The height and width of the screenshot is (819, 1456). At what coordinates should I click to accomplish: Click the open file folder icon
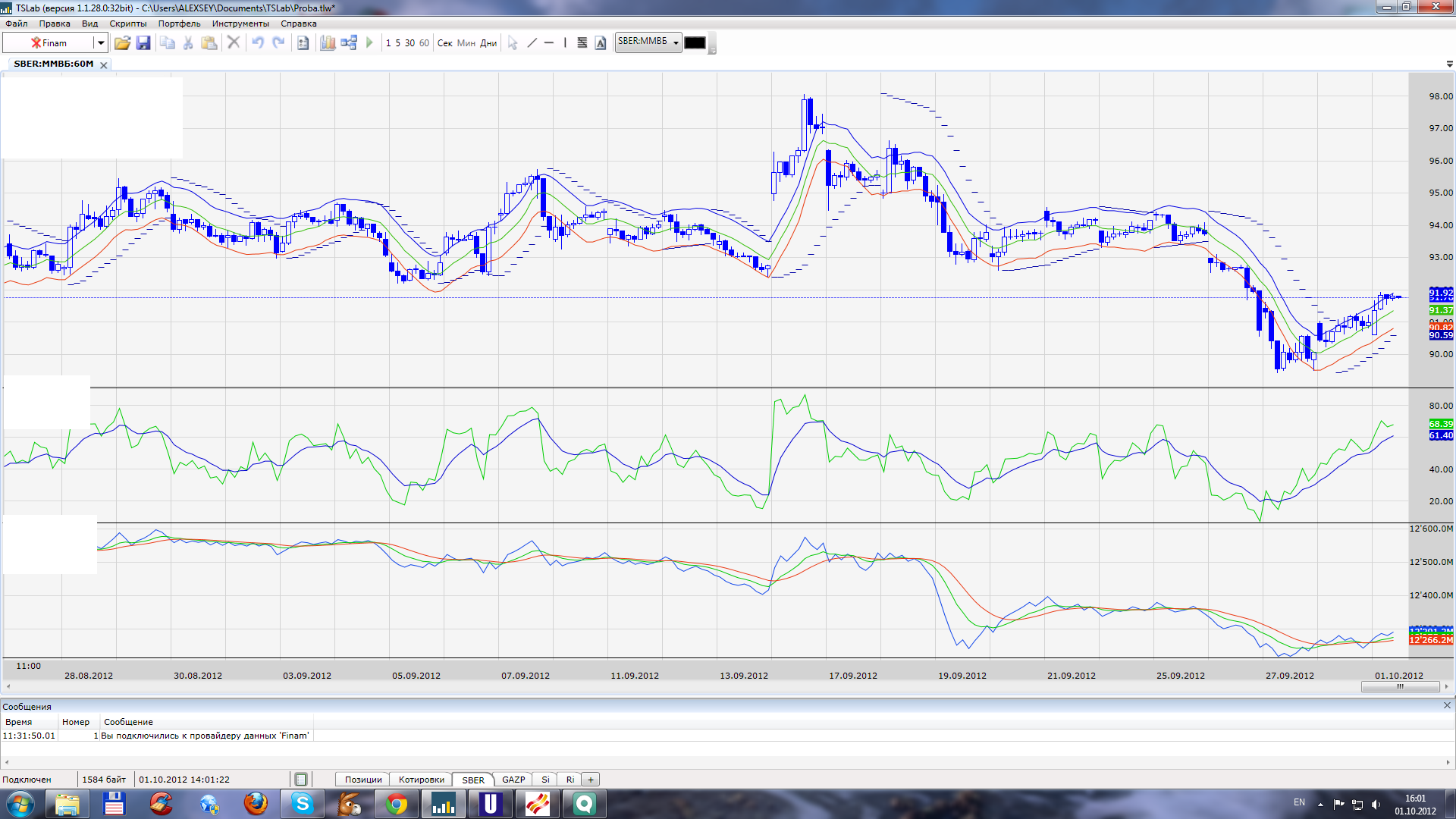122,43
